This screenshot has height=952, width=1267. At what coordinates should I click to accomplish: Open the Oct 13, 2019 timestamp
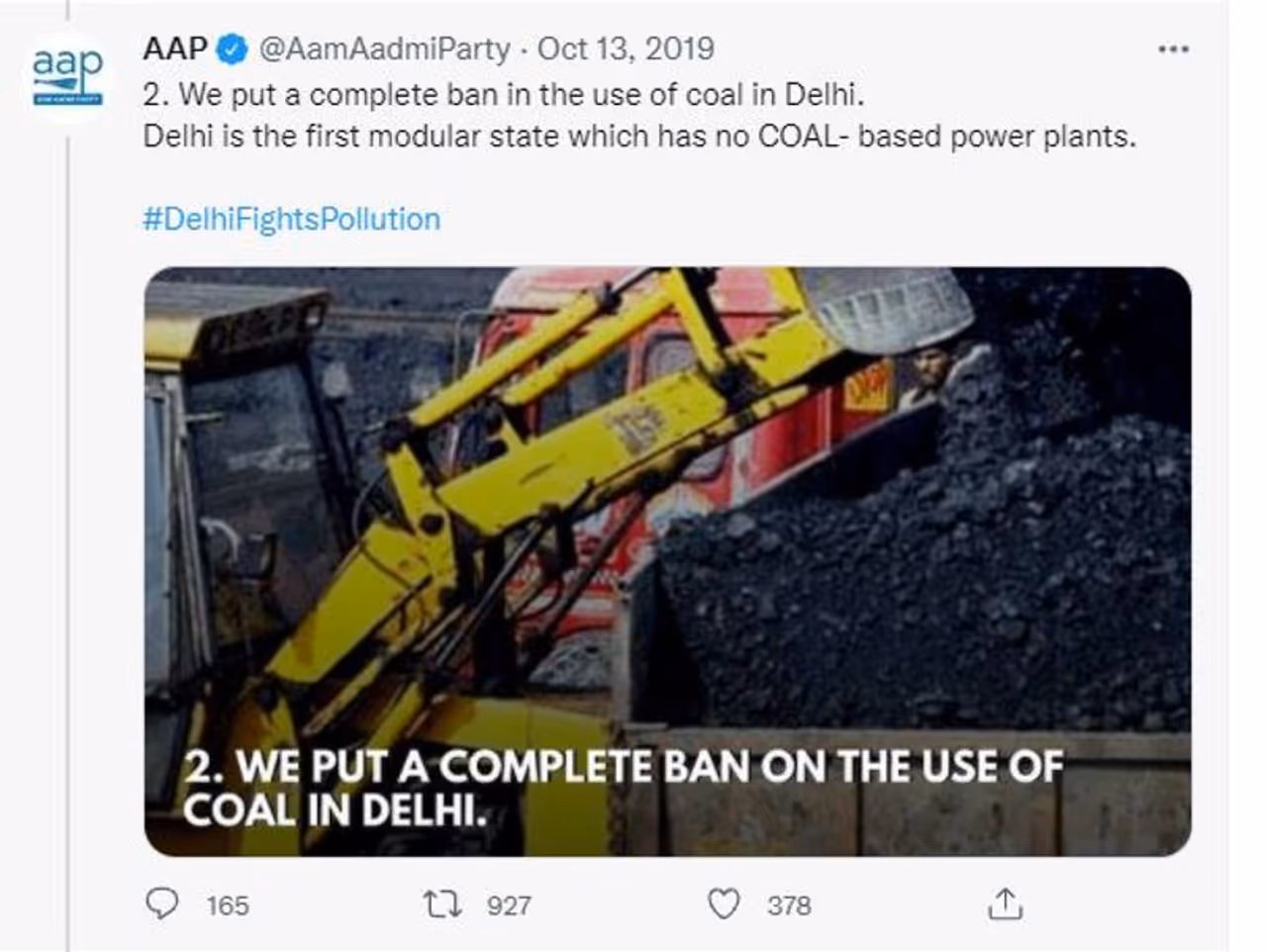click(626, 48)
